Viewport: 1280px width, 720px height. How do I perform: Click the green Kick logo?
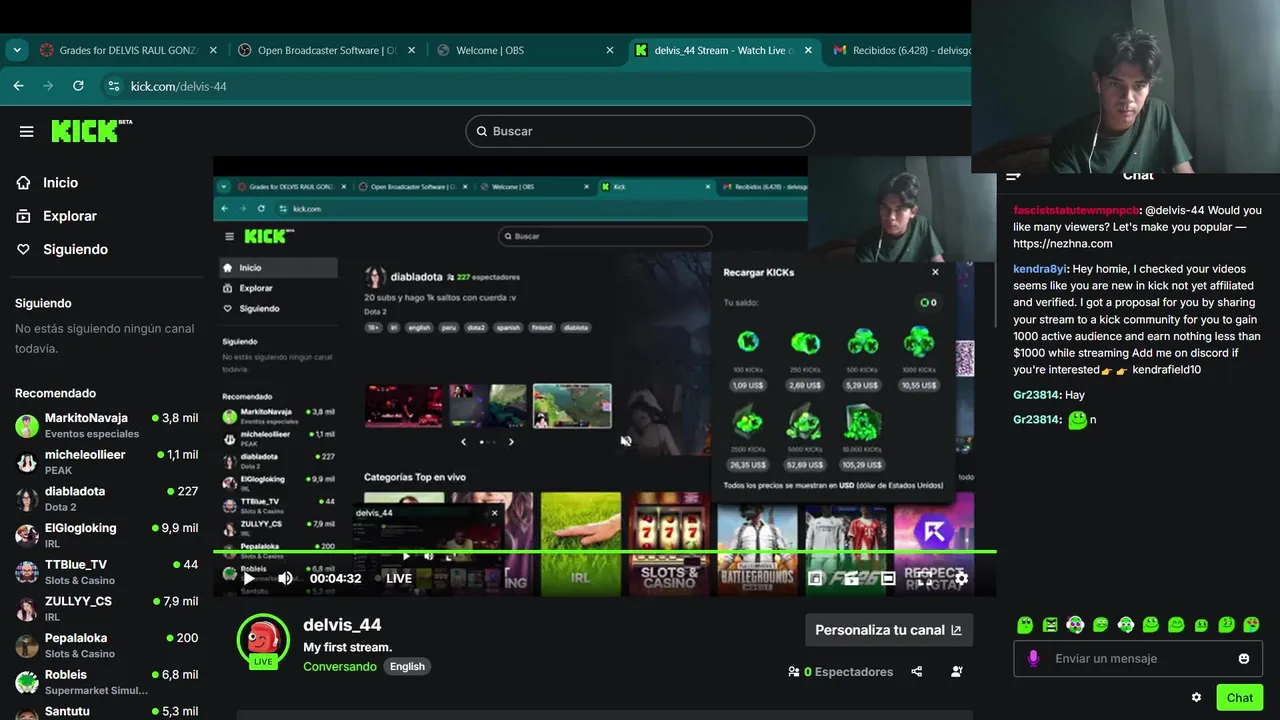click(x=90, y=131)
